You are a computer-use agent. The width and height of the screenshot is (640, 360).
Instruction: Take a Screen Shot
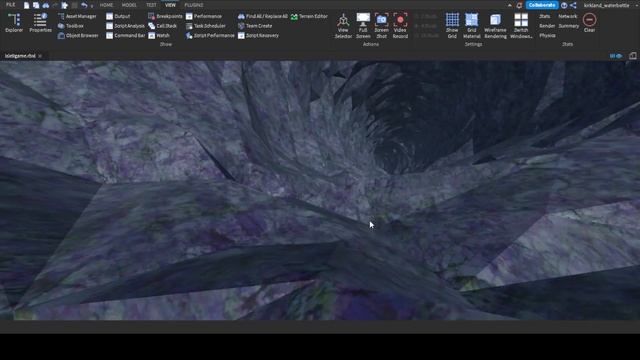(x=382, y=26)
